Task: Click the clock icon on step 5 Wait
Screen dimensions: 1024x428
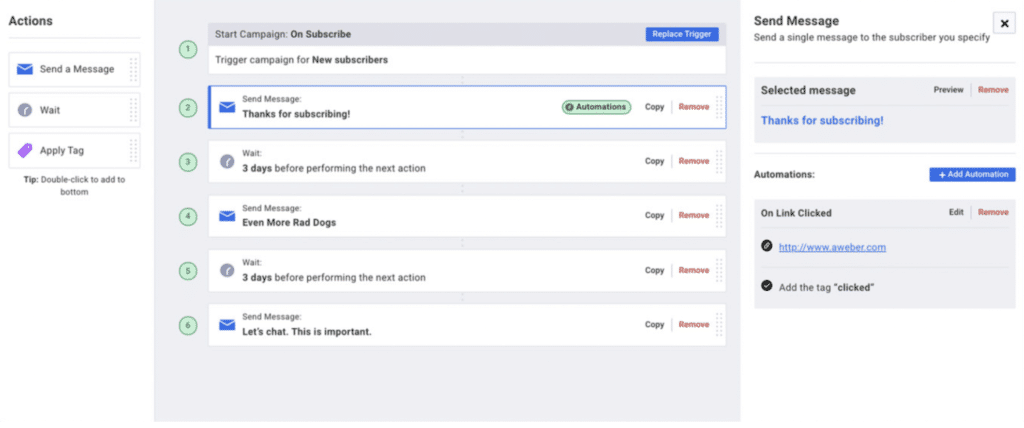Action: (227, 271)
